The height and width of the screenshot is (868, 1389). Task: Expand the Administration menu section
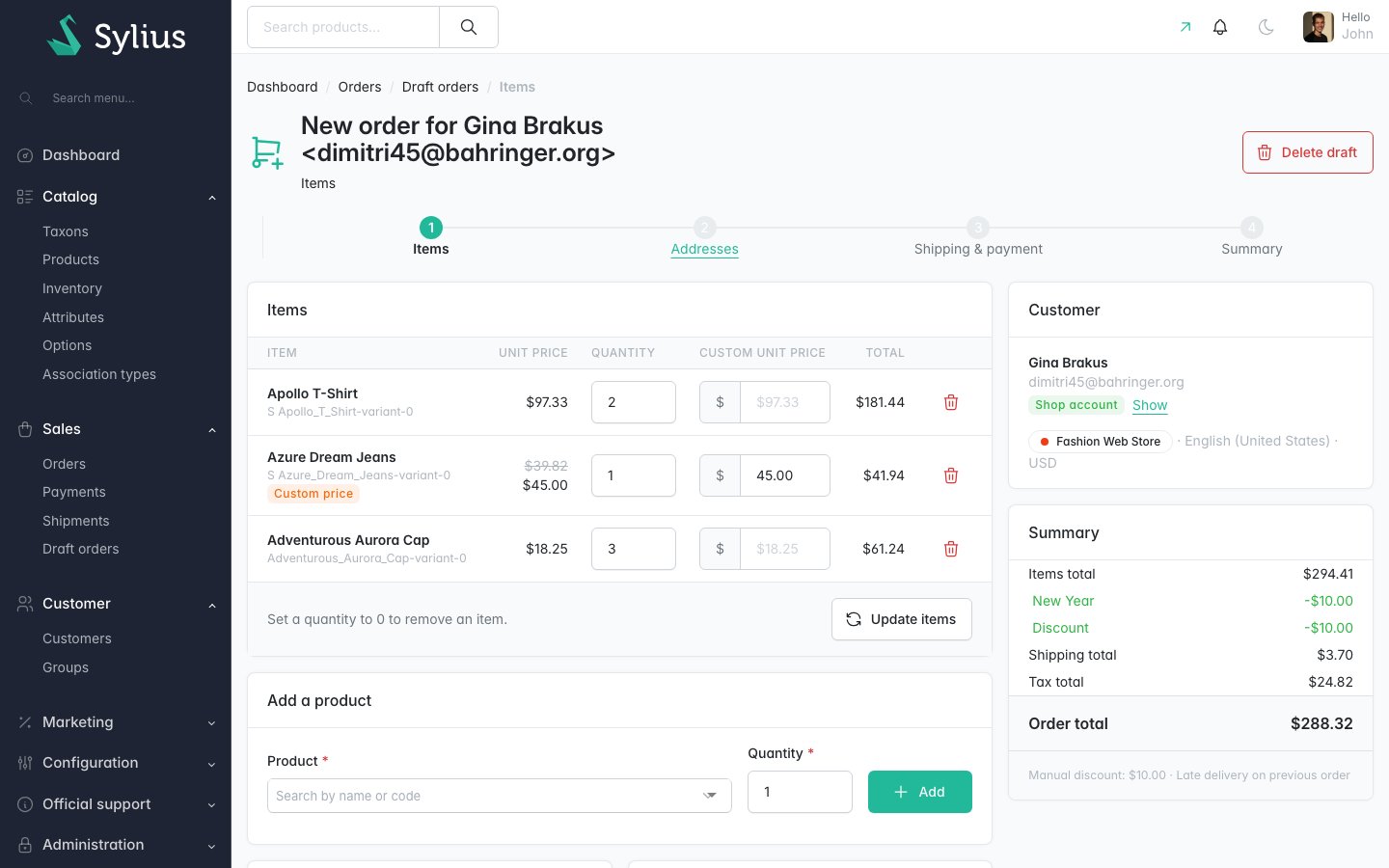(212, 846)
